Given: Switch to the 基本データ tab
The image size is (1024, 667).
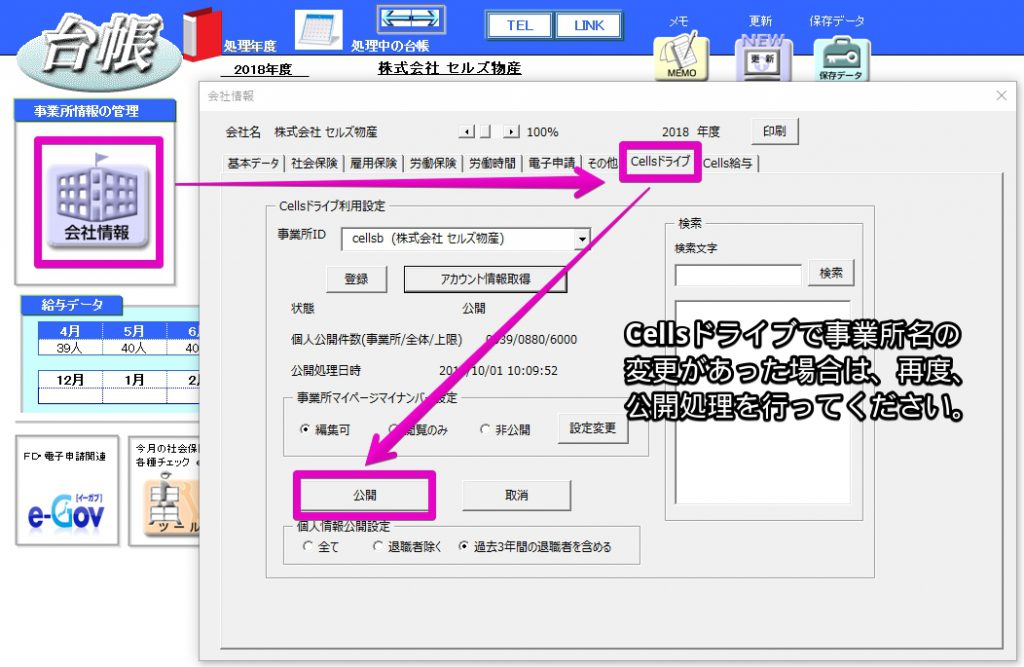Looking at the screenshot, I should pyautogui.click(x=253, y=163).
